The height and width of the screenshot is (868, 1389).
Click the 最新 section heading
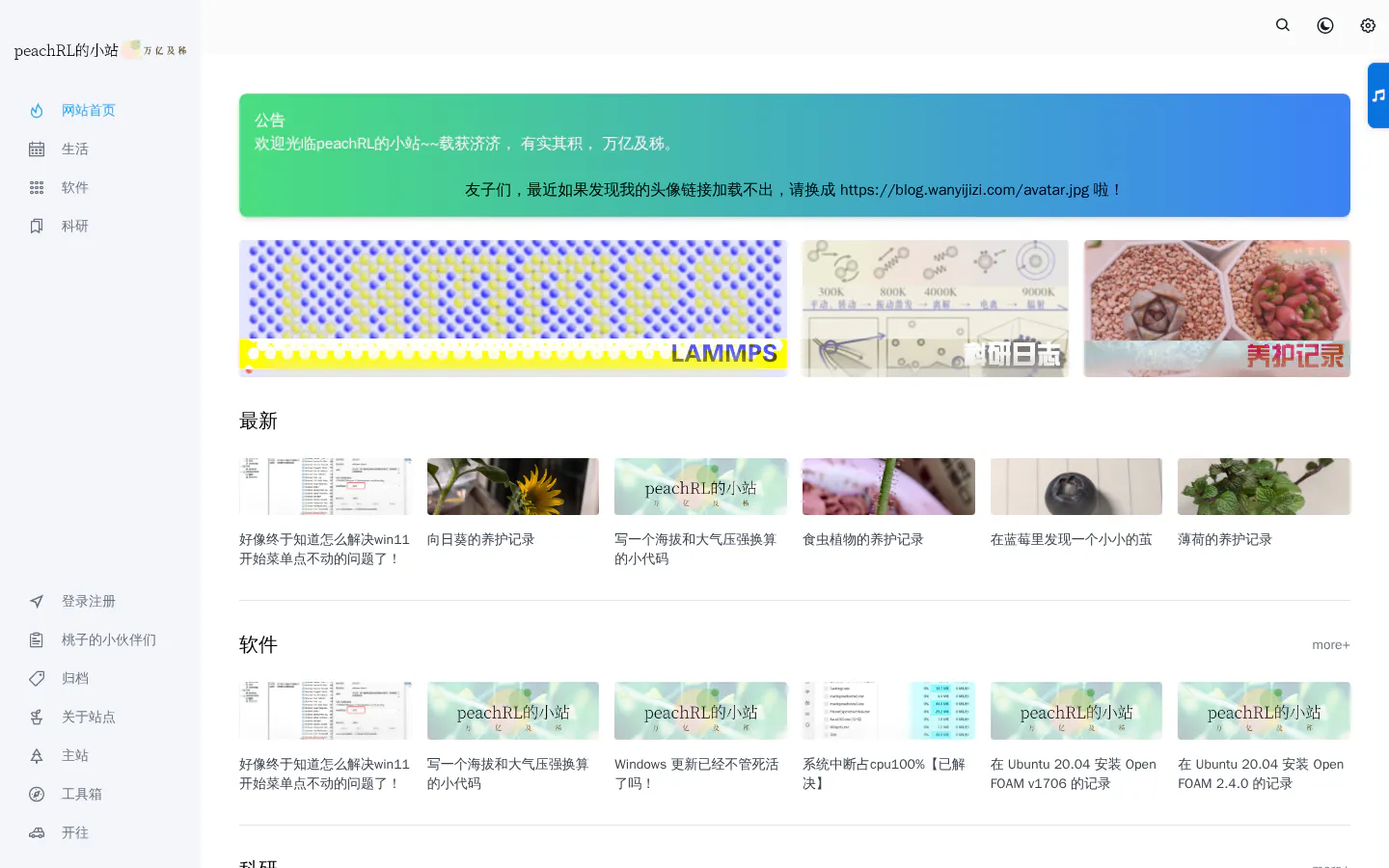259,421
